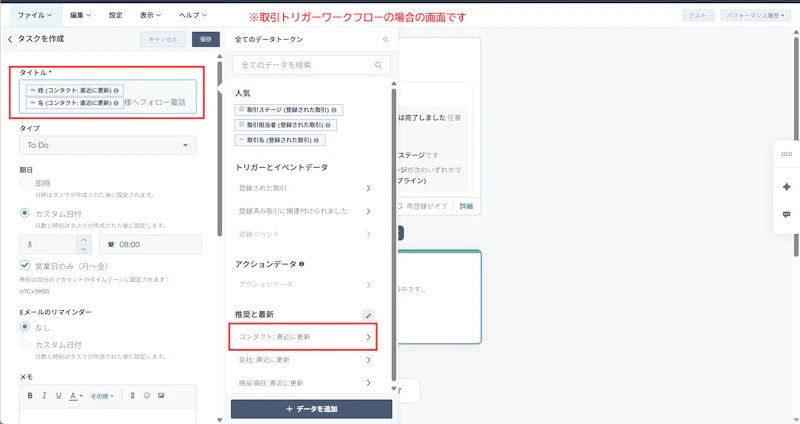Open the comments icon in right sidebar
The width and height of the screenshot is (800, 424).
[786, 214]
